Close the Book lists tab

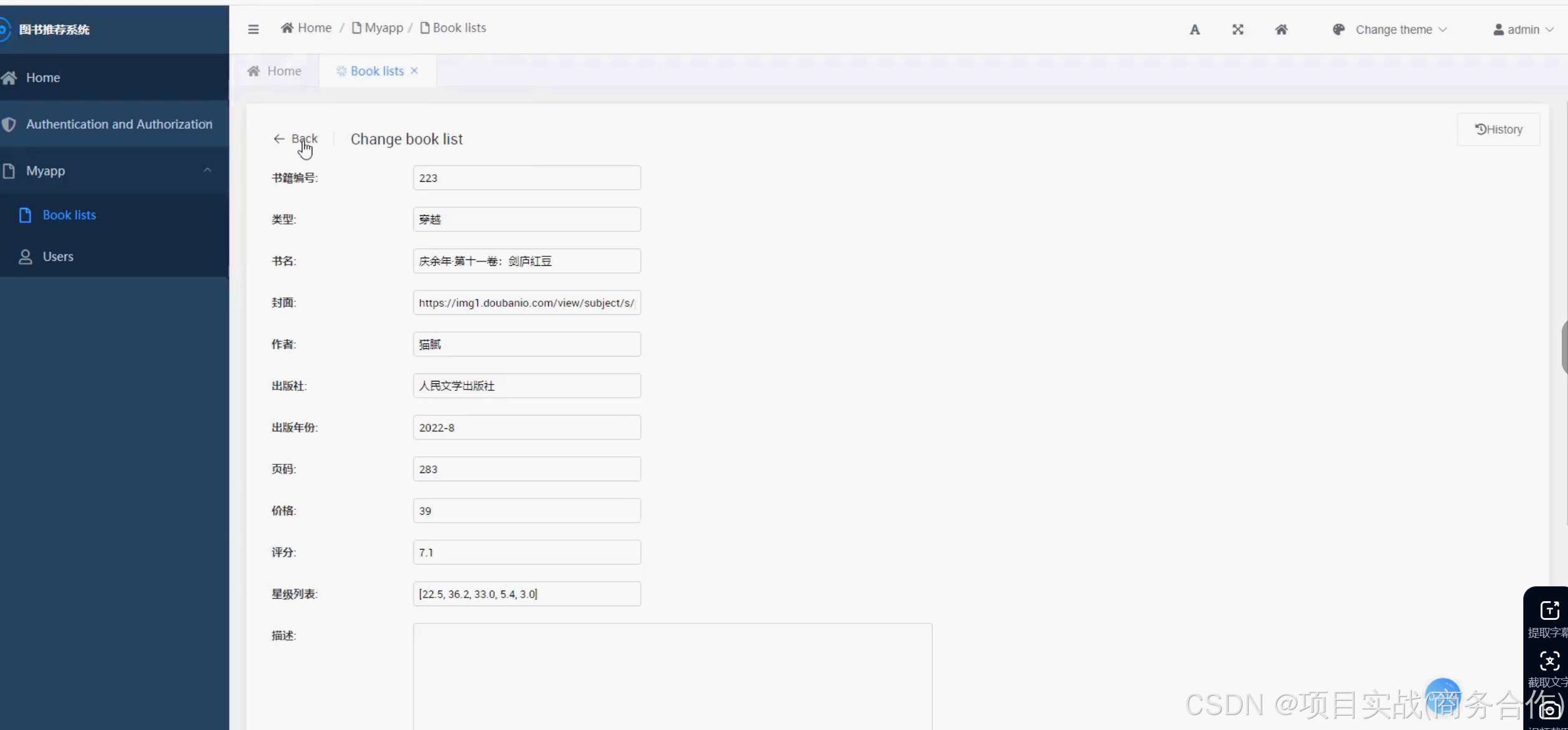(414, 71)
